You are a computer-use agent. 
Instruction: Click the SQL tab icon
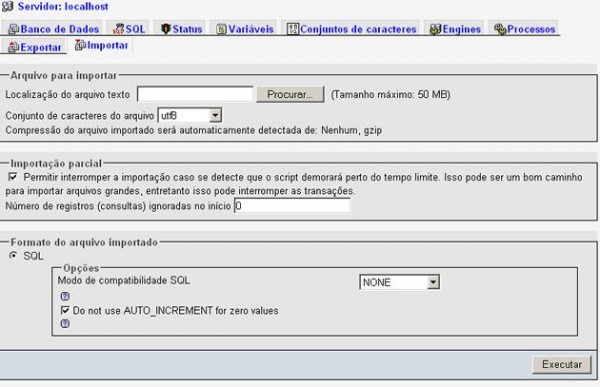pyautogui.click(x=119, y=29)
